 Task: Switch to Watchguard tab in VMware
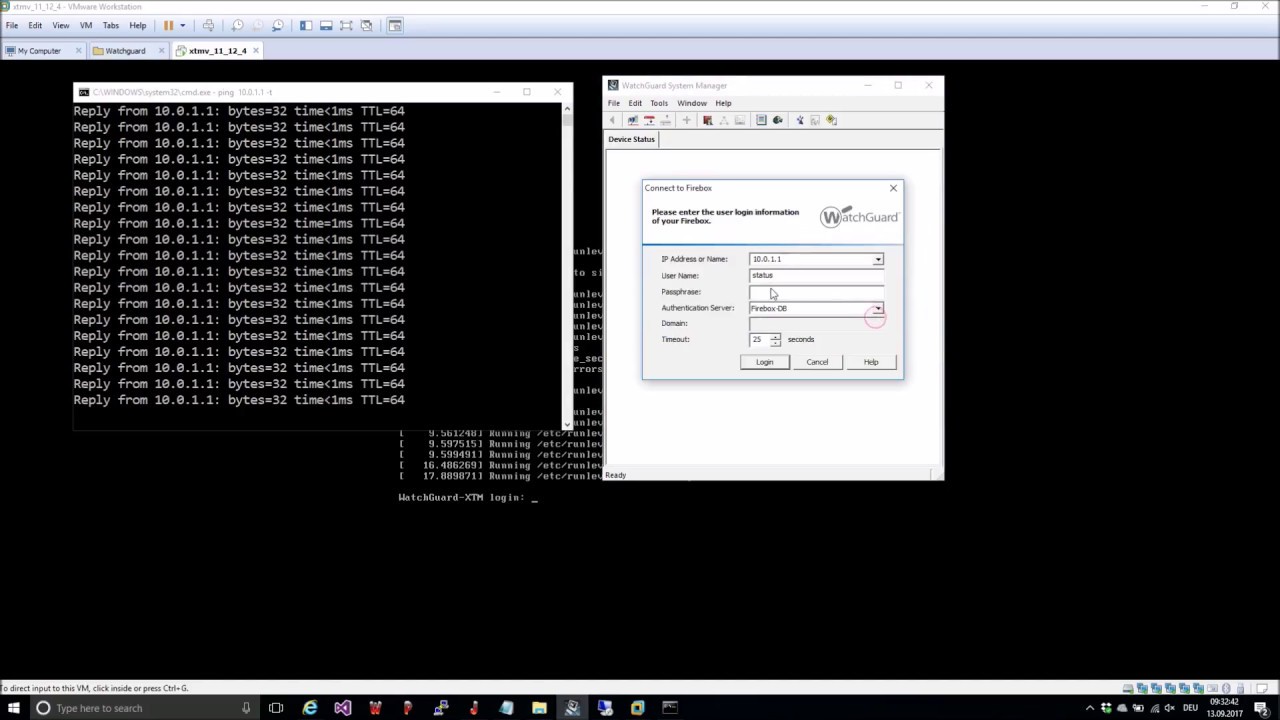(x=125, y=50)
